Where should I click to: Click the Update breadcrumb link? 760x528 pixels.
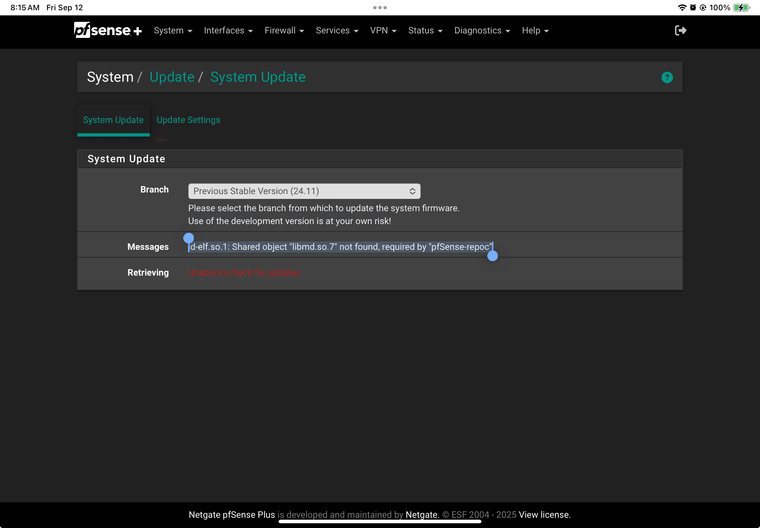click(172, 77)
